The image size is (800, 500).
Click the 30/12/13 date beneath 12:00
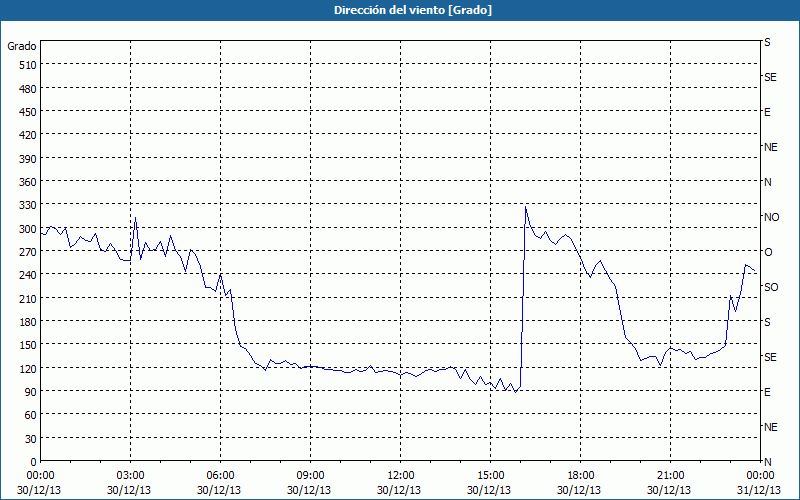point(399,490)
